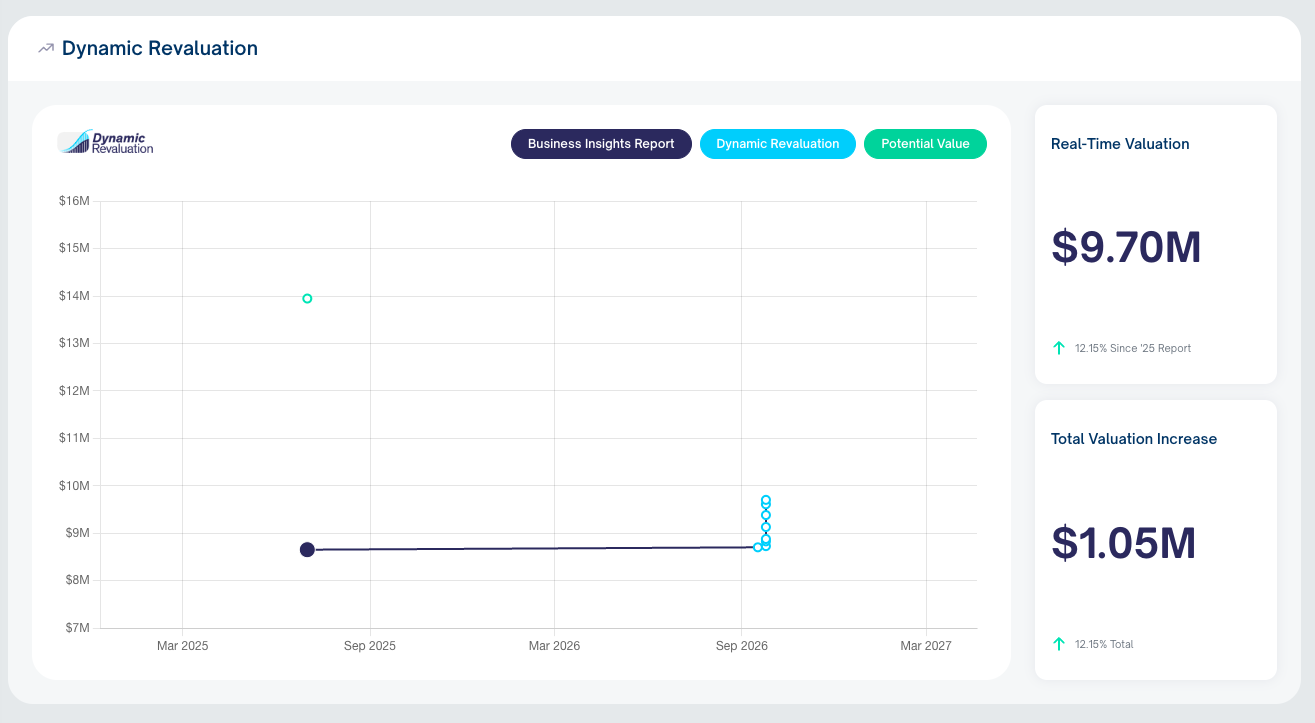This screenshot has width=1315, height=723.
Task: Click the "12.15% Total" text
Action: 1104,644
